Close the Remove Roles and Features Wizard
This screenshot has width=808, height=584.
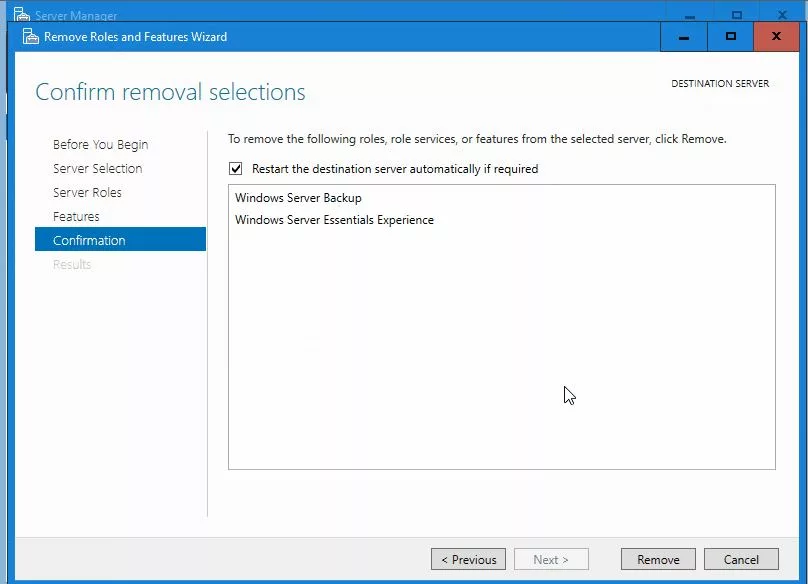pyautogui.click(x=777, y=37)
